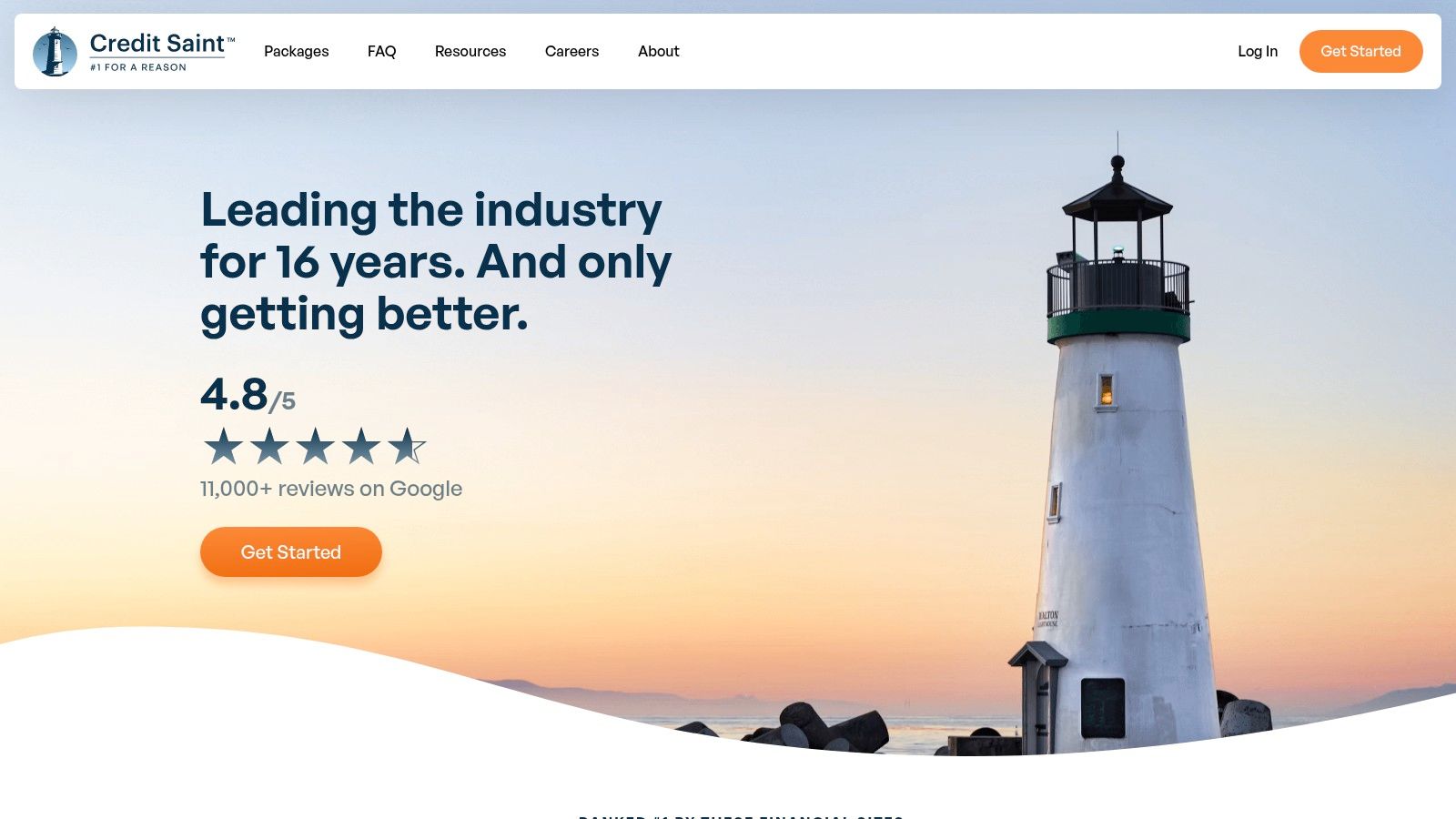
Task: Click the '#1 FOR A REASON' tagline
Action: 138,67
